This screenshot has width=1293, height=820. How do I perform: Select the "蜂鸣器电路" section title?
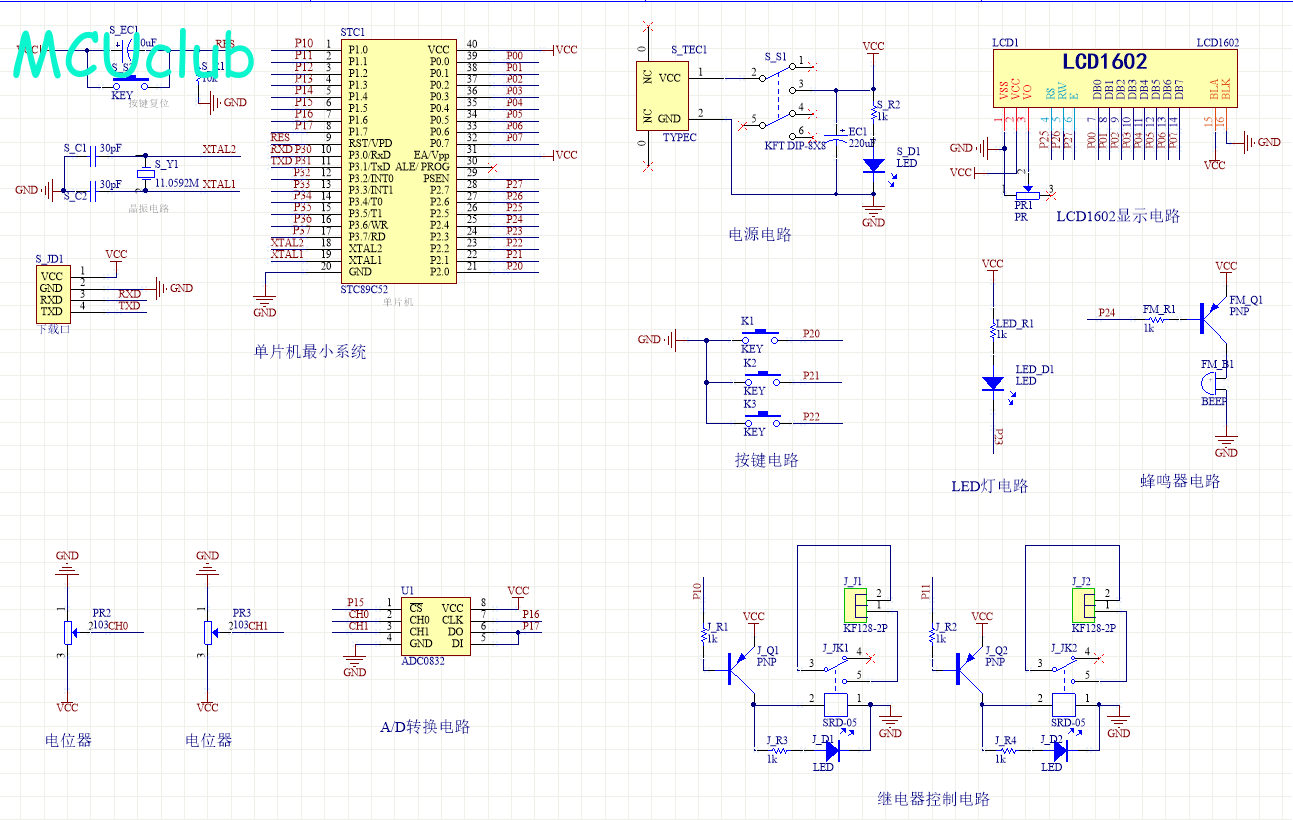(1181, 481)
